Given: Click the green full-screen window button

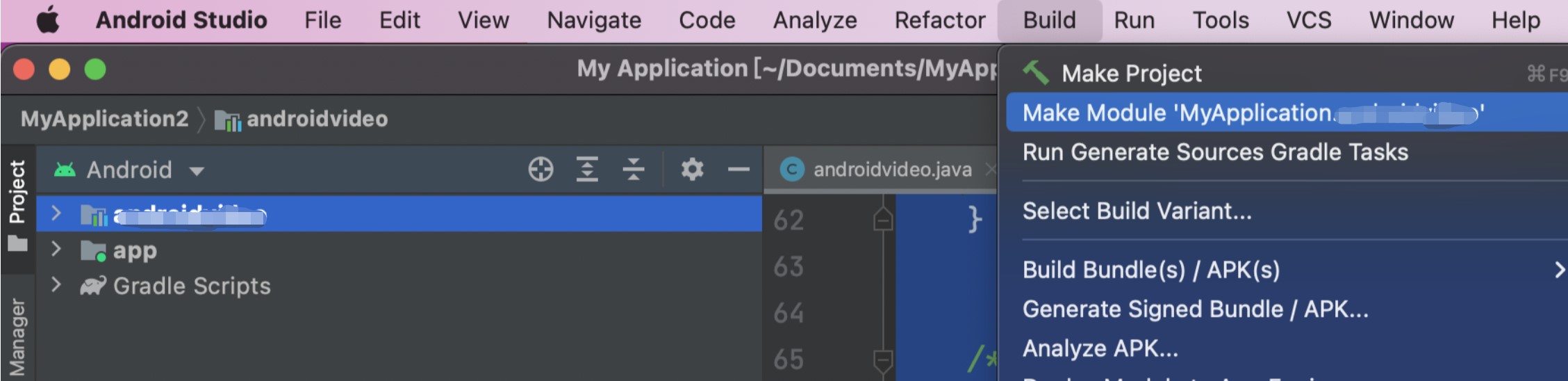Looking at the screenshot, I should 95,70.
